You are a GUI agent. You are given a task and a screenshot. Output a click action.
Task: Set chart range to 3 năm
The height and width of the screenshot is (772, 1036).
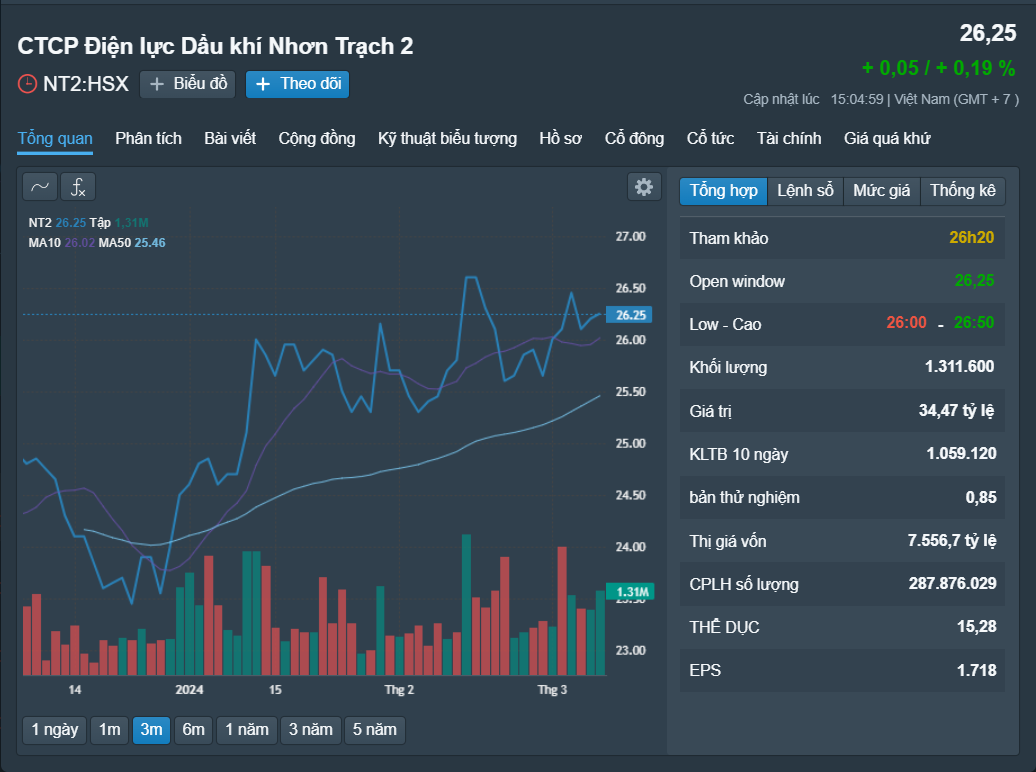click(x=311, y=730)
